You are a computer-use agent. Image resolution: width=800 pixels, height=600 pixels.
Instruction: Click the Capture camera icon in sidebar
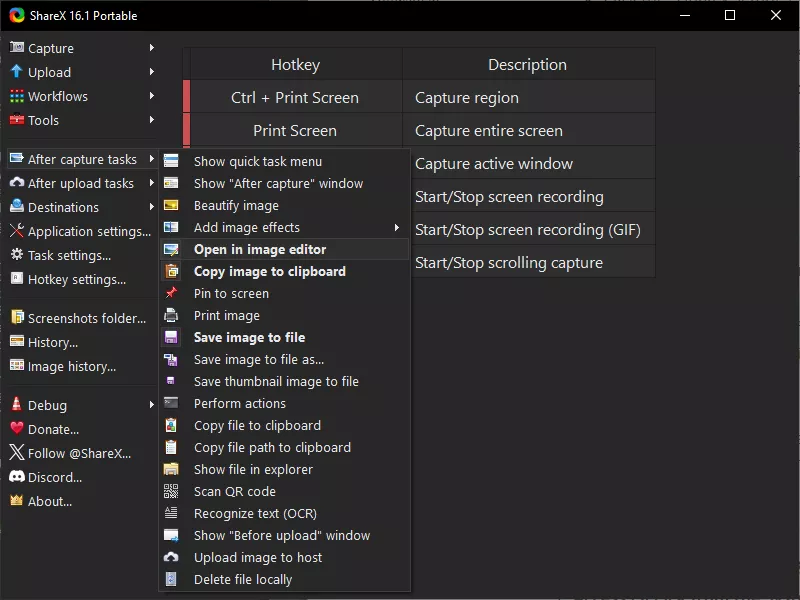17,47
